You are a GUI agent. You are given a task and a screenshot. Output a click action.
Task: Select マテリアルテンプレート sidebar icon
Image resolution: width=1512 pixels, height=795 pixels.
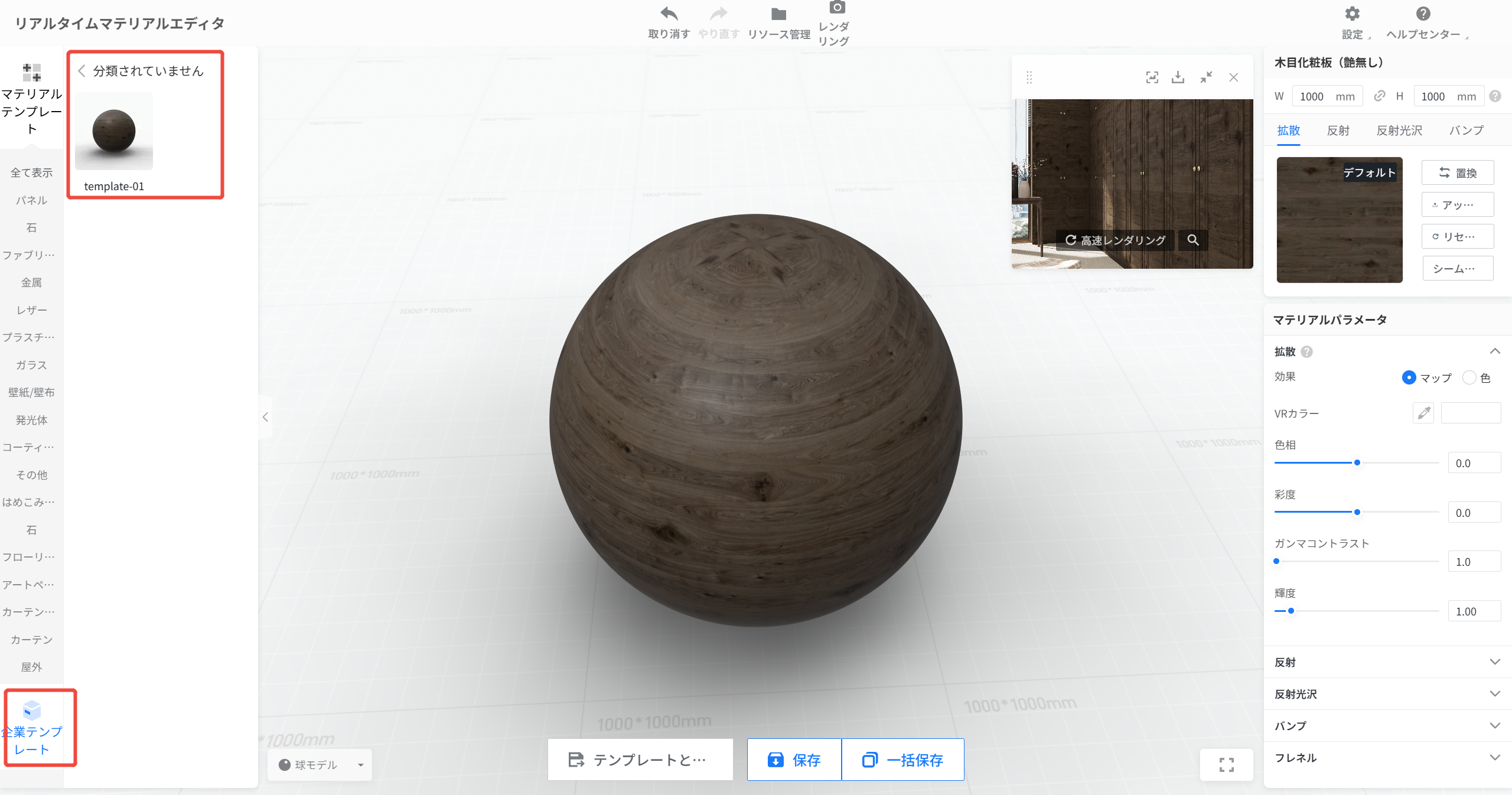[32, 73]
